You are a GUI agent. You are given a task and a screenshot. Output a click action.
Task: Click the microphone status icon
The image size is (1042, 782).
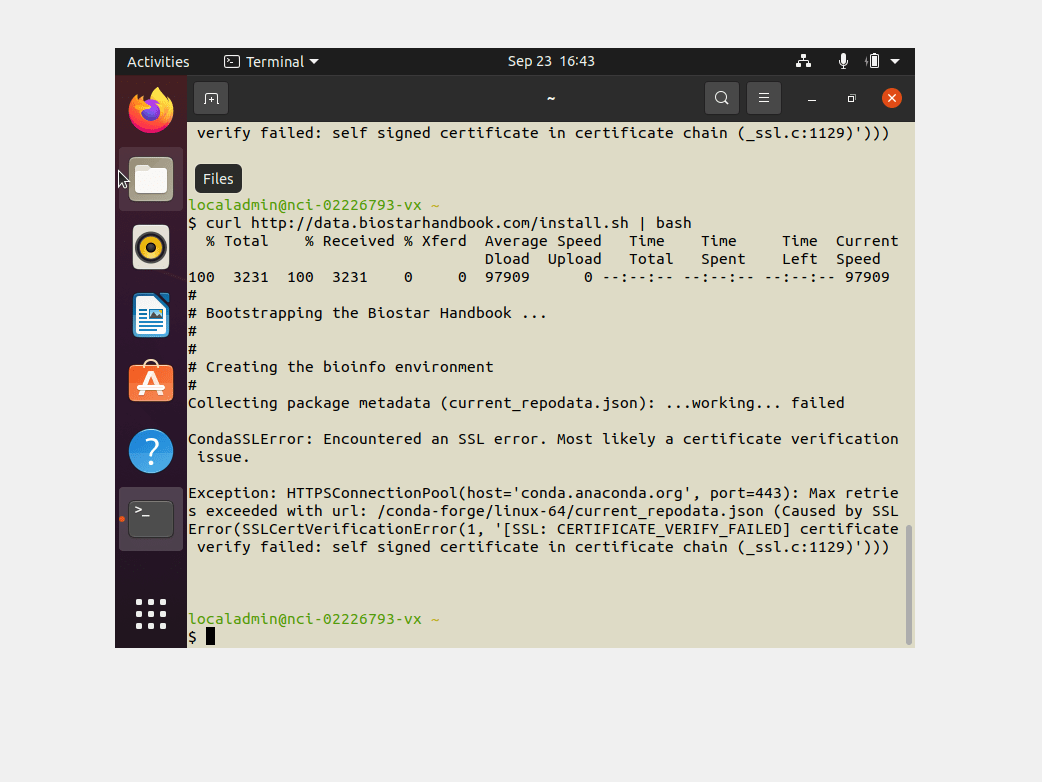pos(843,61)
